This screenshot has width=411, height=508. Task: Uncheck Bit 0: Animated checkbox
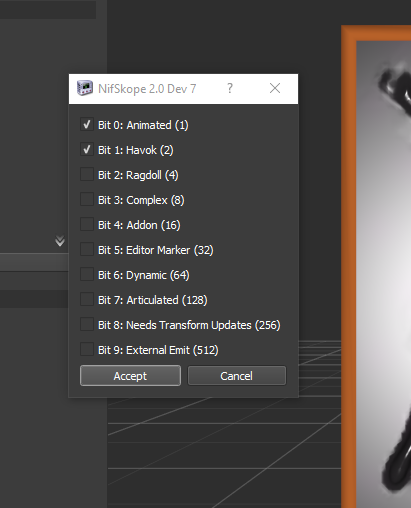87,125
